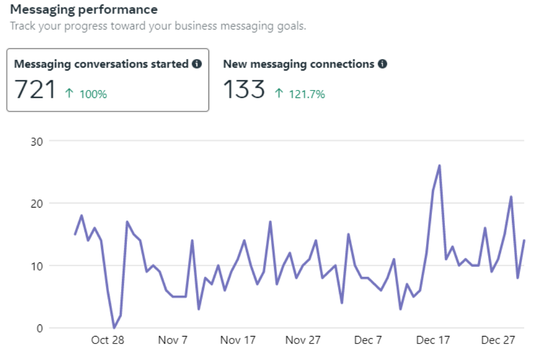Click the Nov 17 axis label
Viewport: 540px width, 364px height.
click(x=238, y=340)
